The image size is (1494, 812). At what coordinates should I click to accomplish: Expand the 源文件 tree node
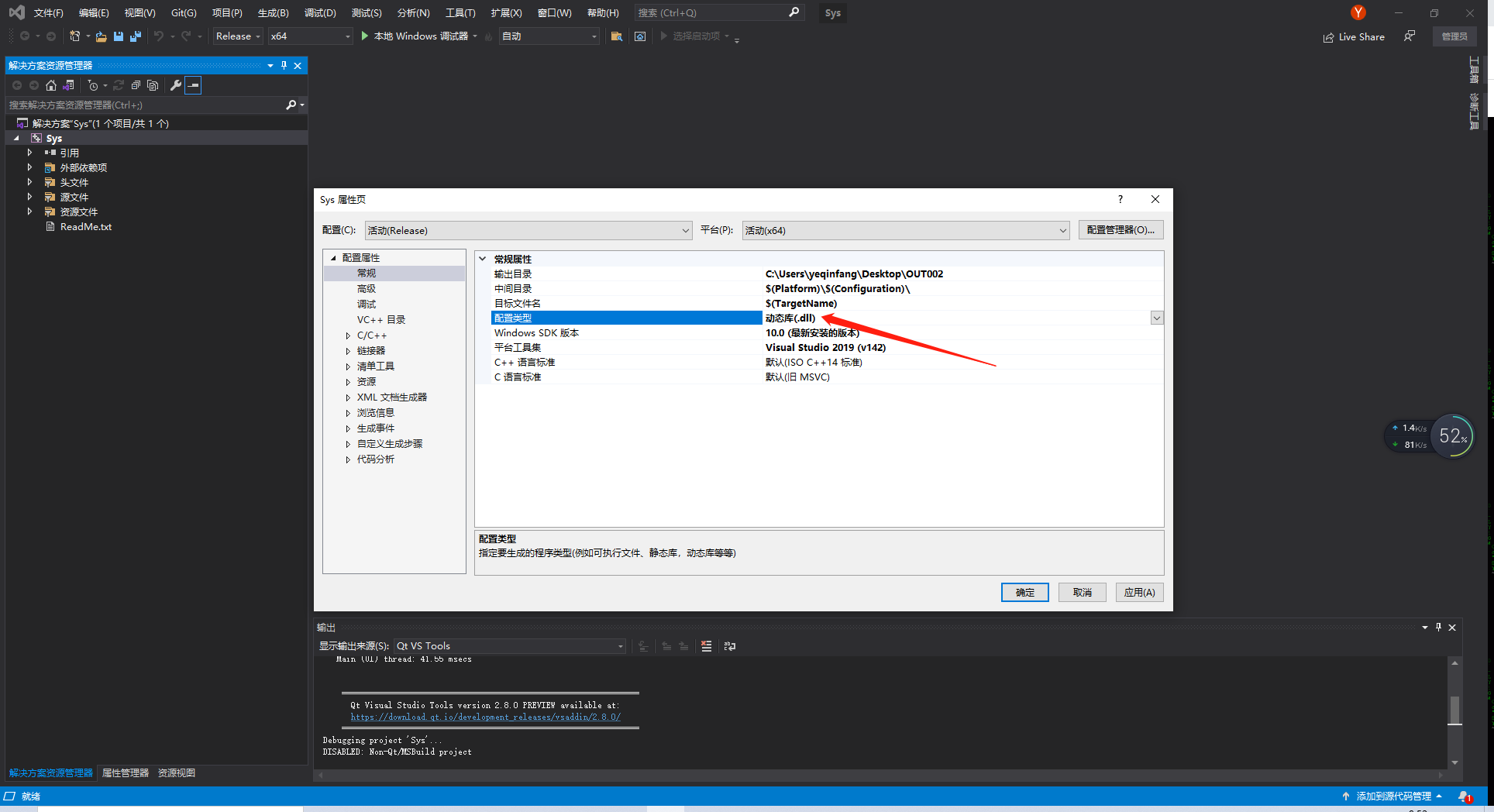29,196
